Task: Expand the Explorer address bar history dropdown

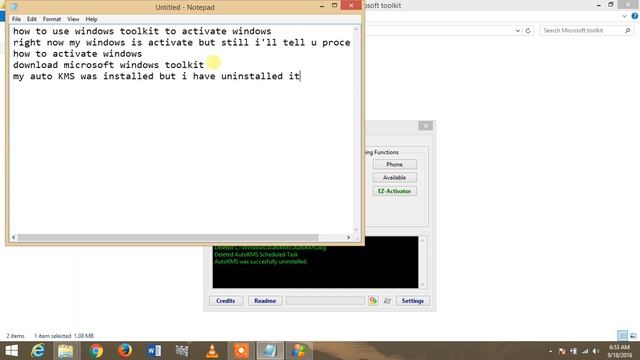Action: [518, 30]
